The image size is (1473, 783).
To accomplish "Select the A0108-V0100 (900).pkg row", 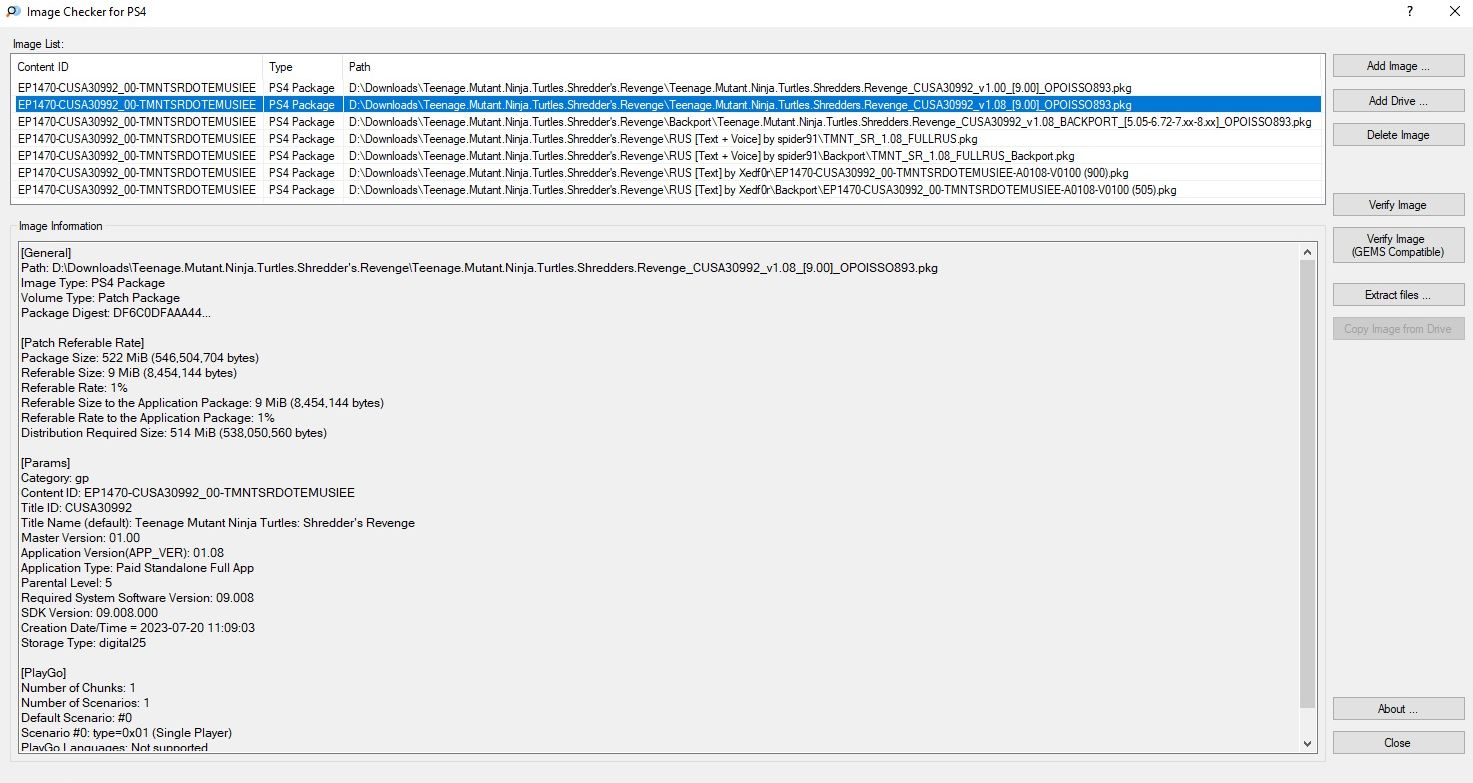I will pos(667,172).
